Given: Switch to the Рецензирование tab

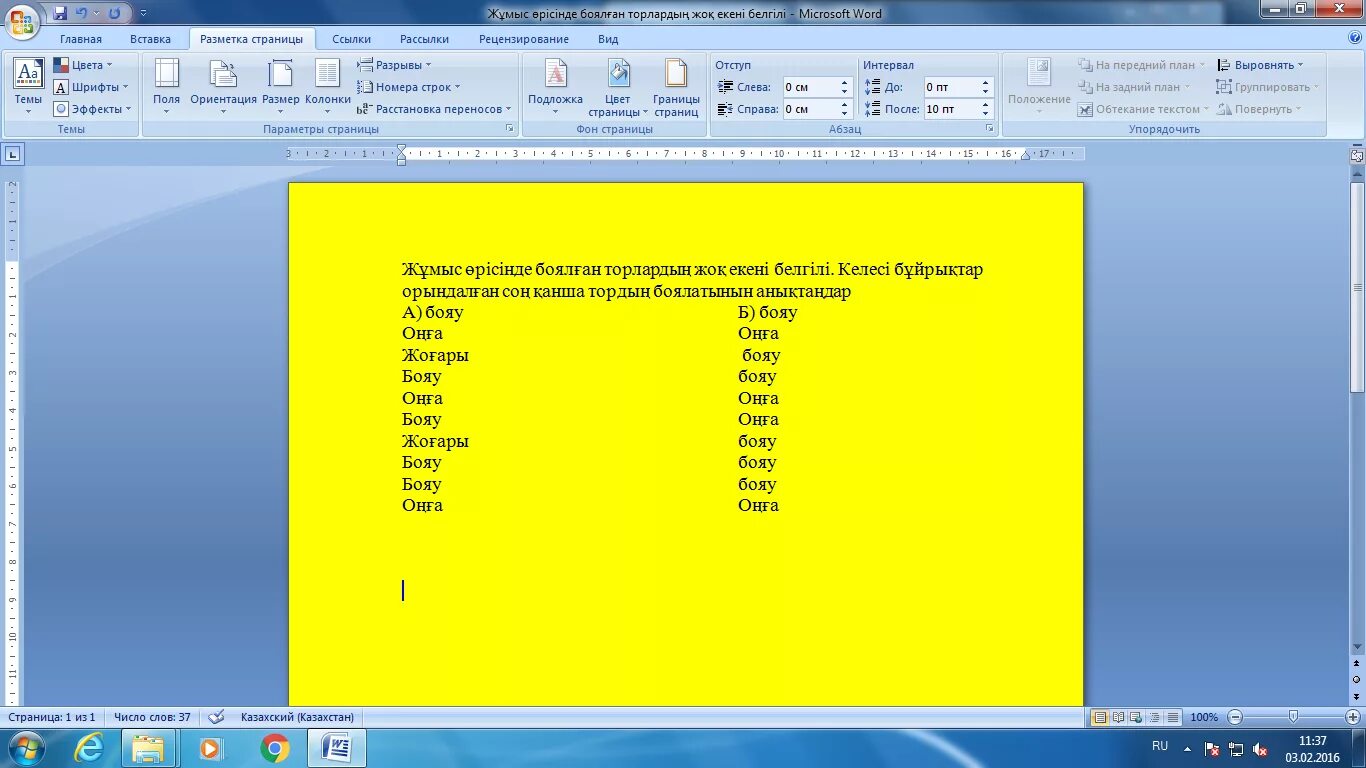Looking at the screenshot, I should pos(523,39).
